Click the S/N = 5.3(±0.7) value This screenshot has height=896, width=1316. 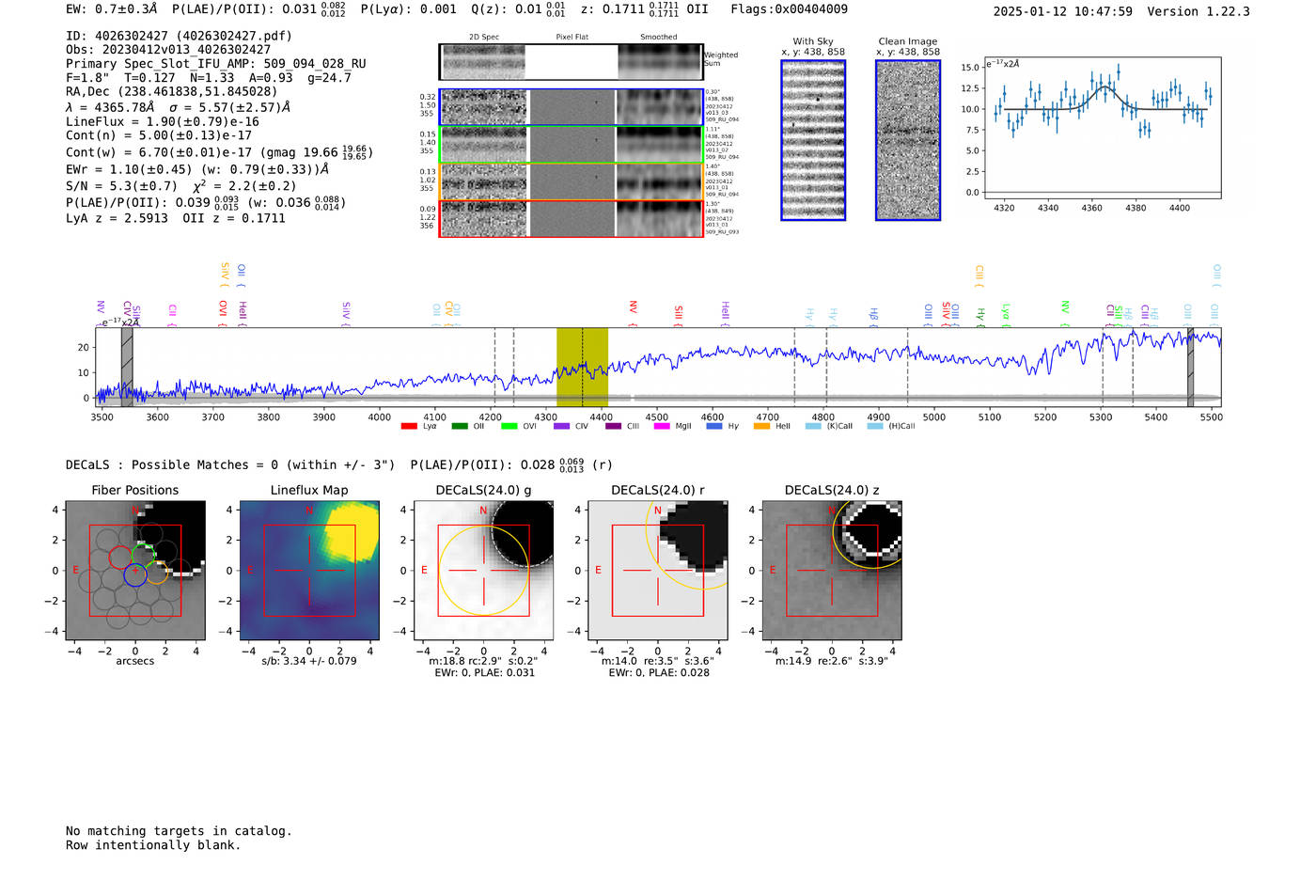click(x=121, y=185)
